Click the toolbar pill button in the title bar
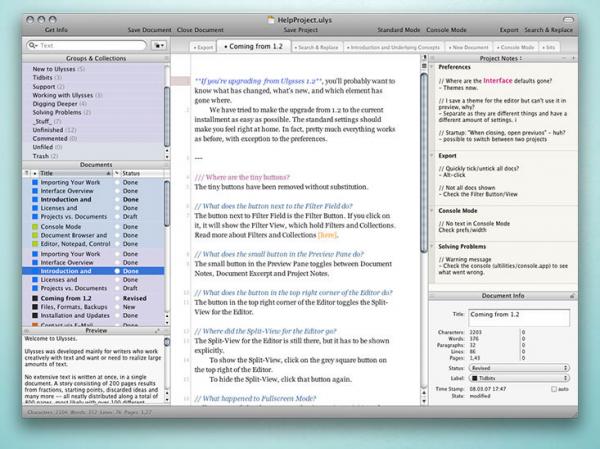The width and height of the screenshot is (600, 449). [568, 20]
